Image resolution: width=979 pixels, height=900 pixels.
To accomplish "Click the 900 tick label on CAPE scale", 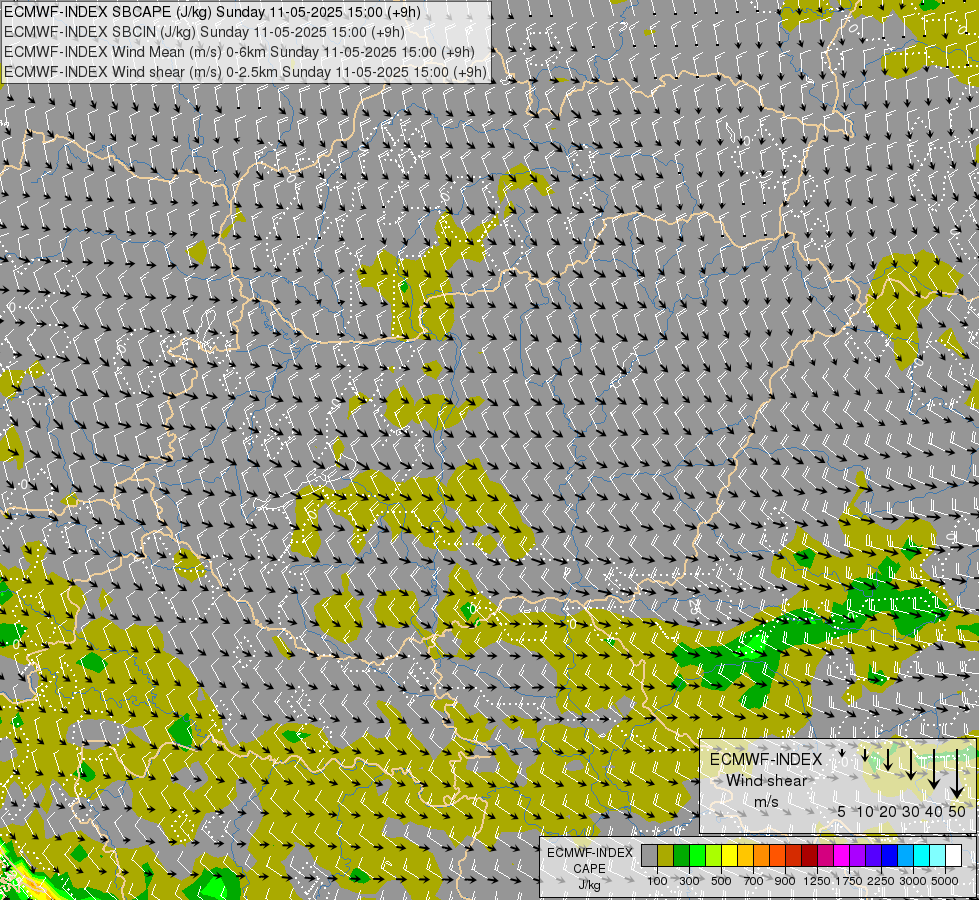I will 785,881.
